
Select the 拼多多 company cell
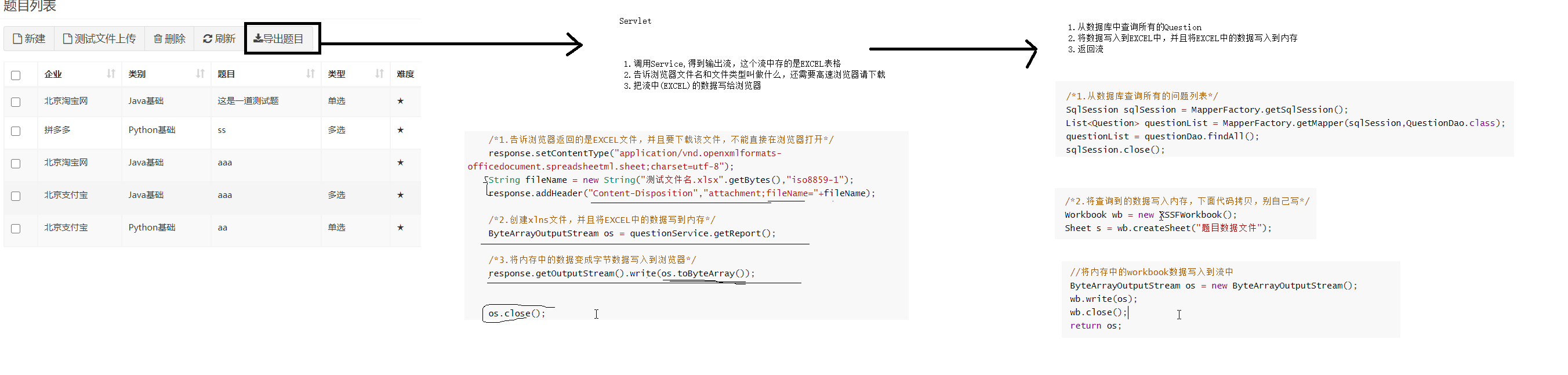pos(57,130)
